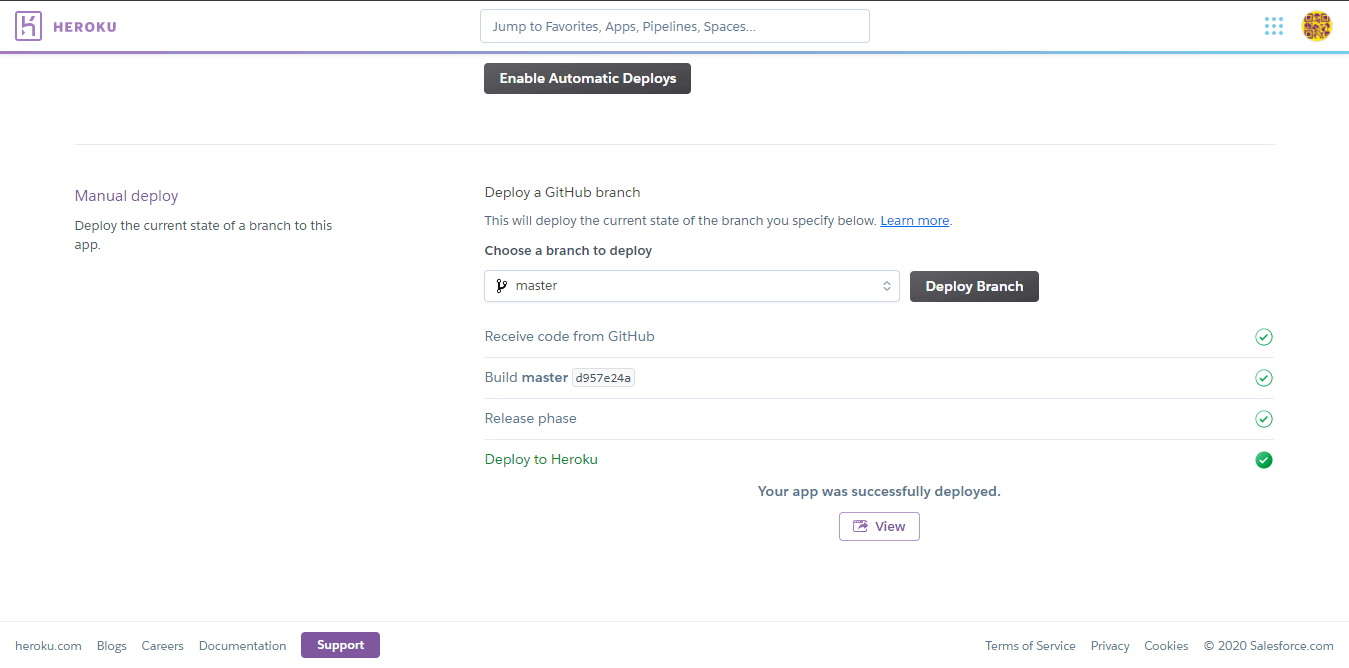1349x668 pixels.
Task: Open the Cookies footer link
Action: click(1166, 646)
